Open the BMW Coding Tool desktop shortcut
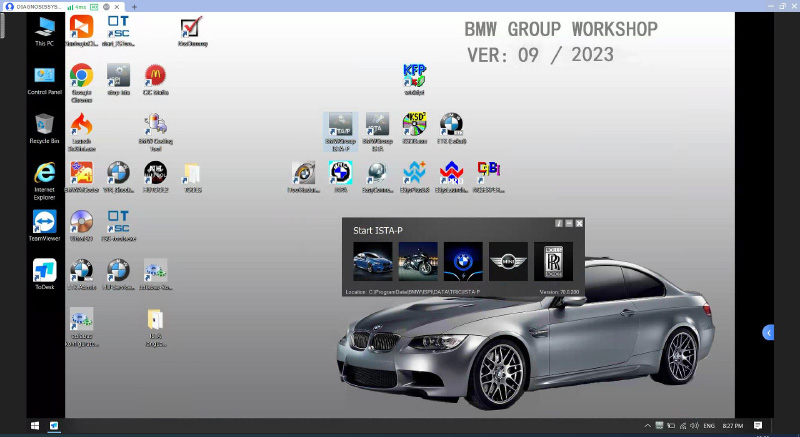800x437 pixels. [x=154, y=125]
